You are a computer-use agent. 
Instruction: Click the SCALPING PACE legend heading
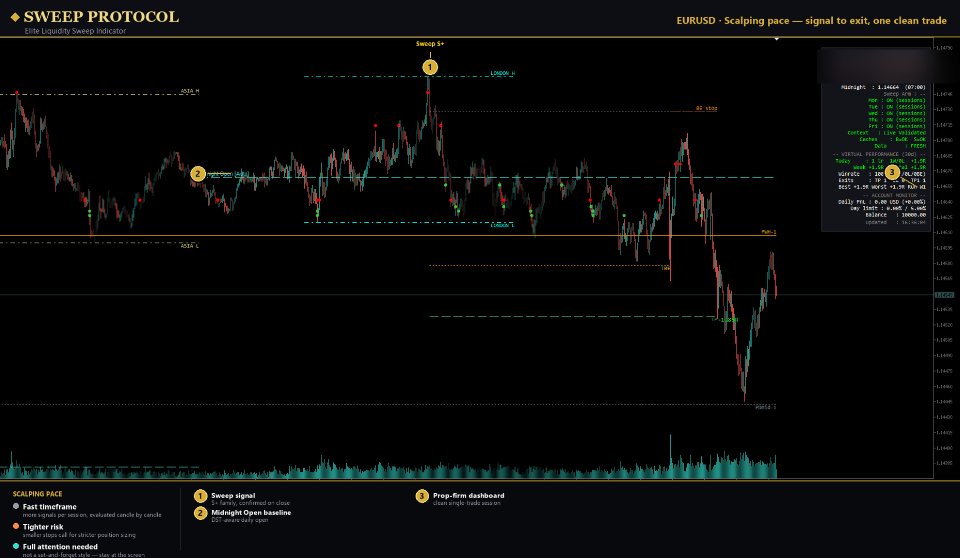[x=37, y=494]
